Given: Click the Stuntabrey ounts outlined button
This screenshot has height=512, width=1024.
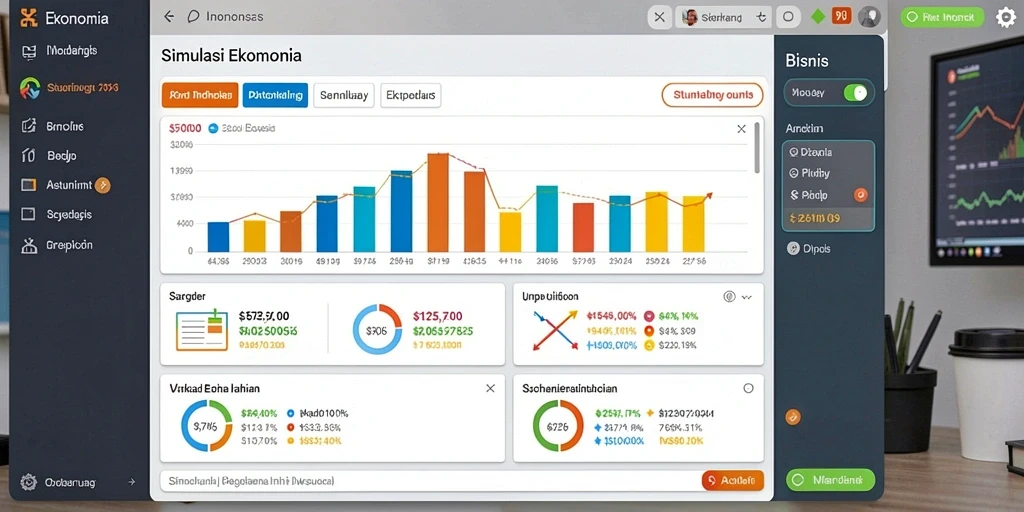Looking at the screenshot, I should click(x=712, y=95).
